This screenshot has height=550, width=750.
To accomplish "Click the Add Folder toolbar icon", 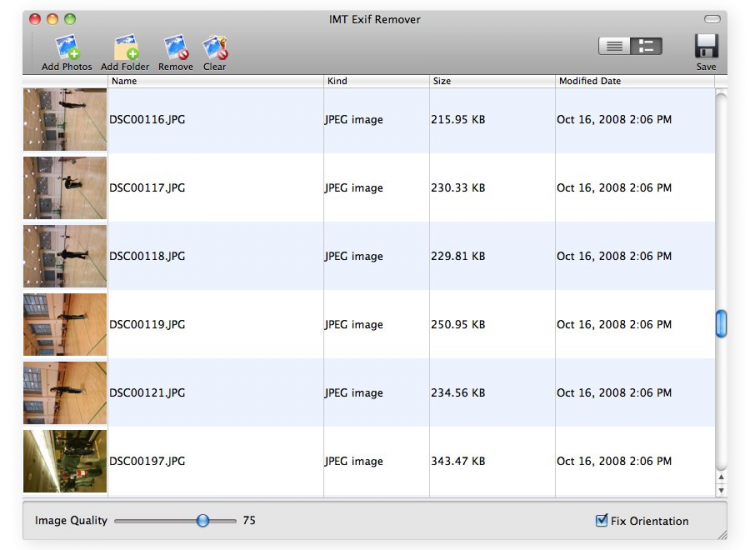I will click(x=126, y=47).
